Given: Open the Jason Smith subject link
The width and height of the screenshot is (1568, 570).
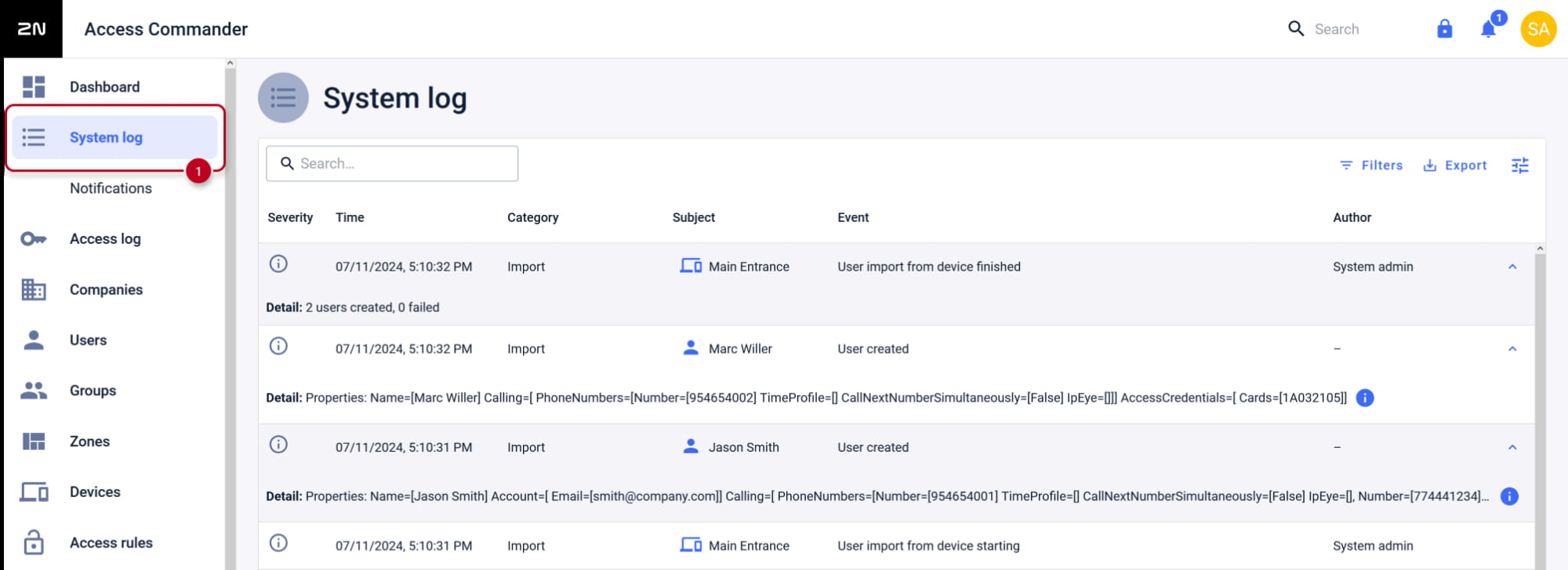Looking at the screenshot, I should (x=744, y=448).
